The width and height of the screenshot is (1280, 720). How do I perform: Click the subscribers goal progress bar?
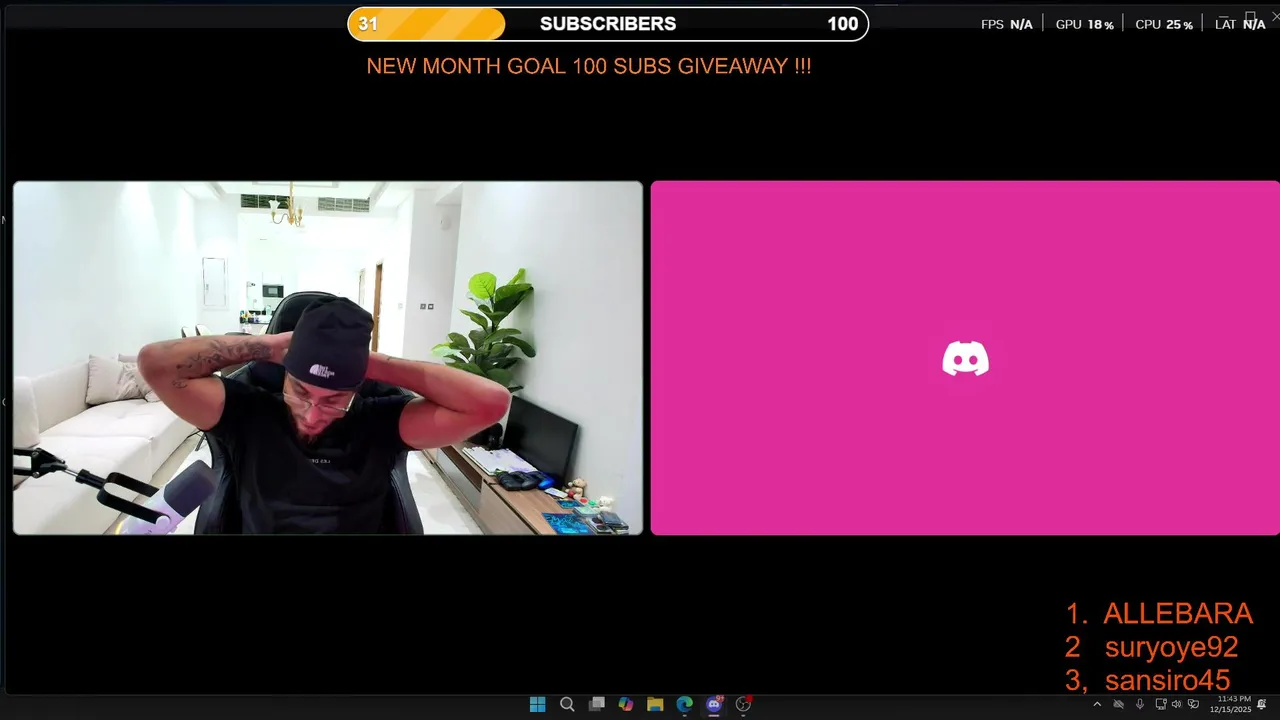(608, 24)
